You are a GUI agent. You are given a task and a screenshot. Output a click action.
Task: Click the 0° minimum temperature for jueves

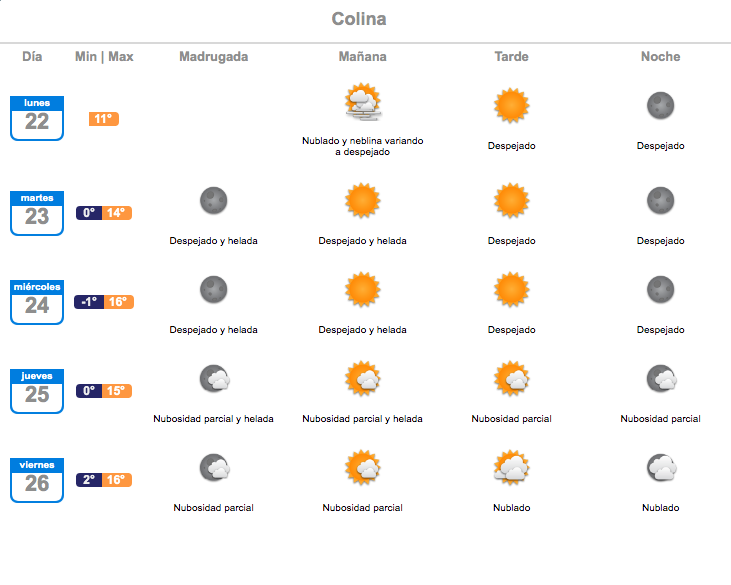(89, 391)
